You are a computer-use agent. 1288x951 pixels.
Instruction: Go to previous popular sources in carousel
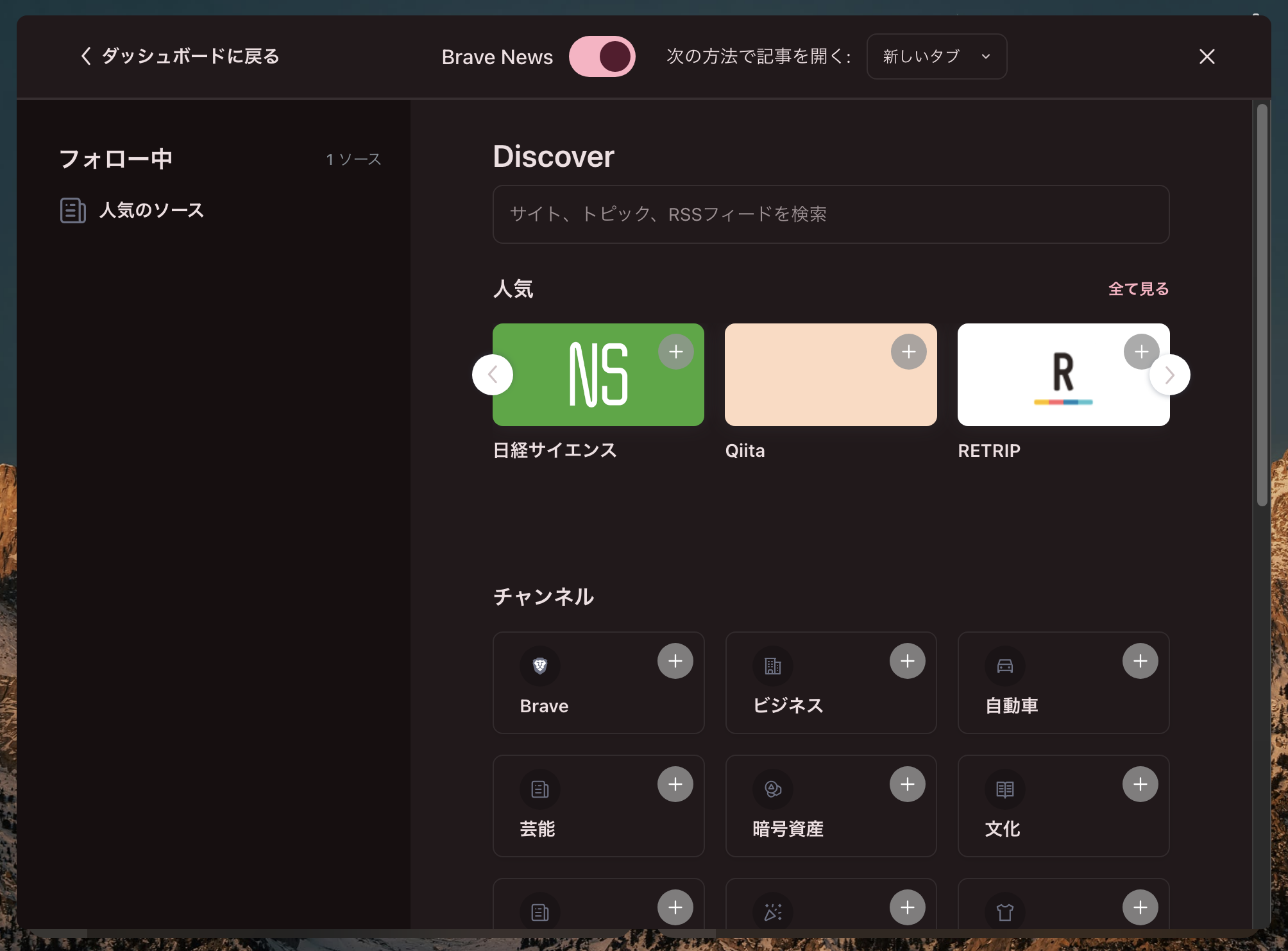[x=493, y=375]
